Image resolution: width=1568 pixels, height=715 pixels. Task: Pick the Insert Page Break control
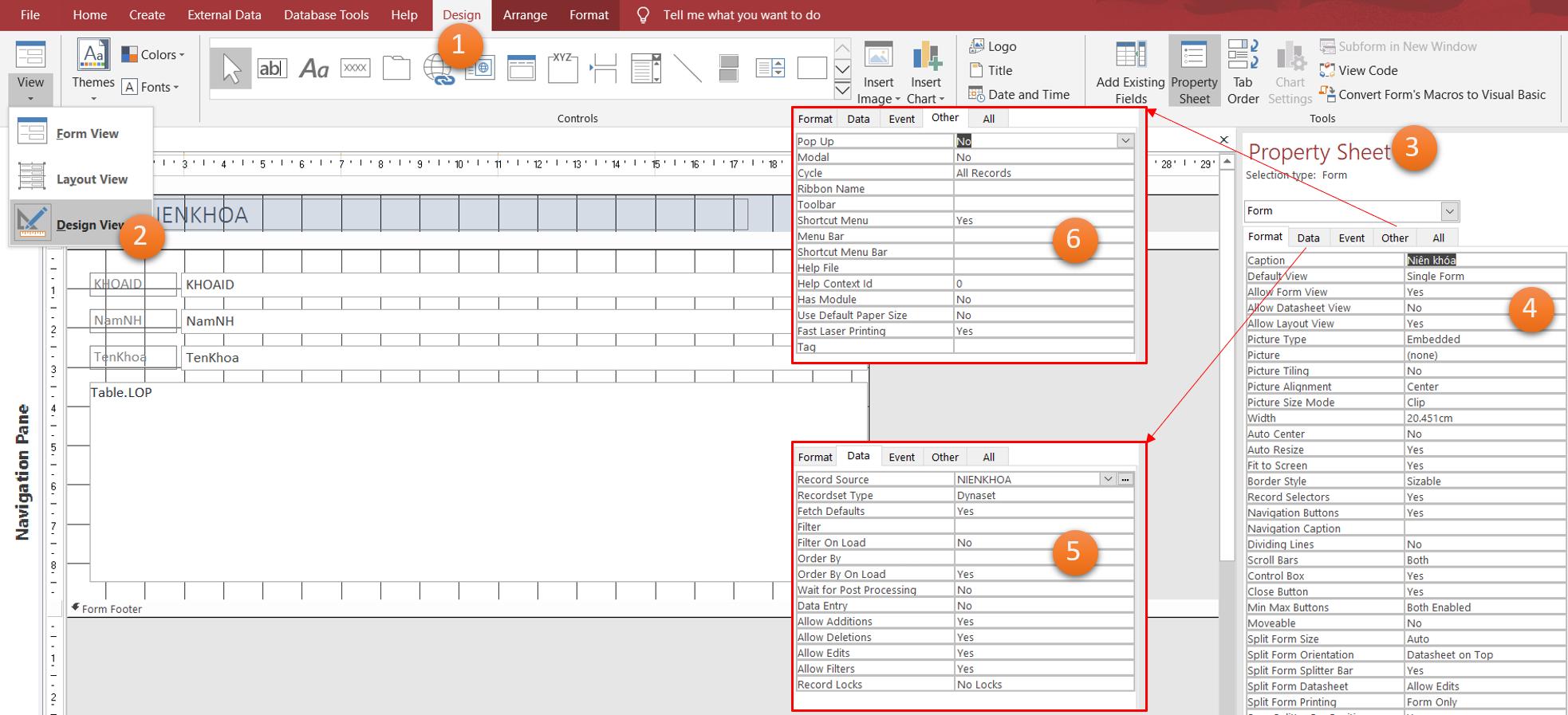604,69
